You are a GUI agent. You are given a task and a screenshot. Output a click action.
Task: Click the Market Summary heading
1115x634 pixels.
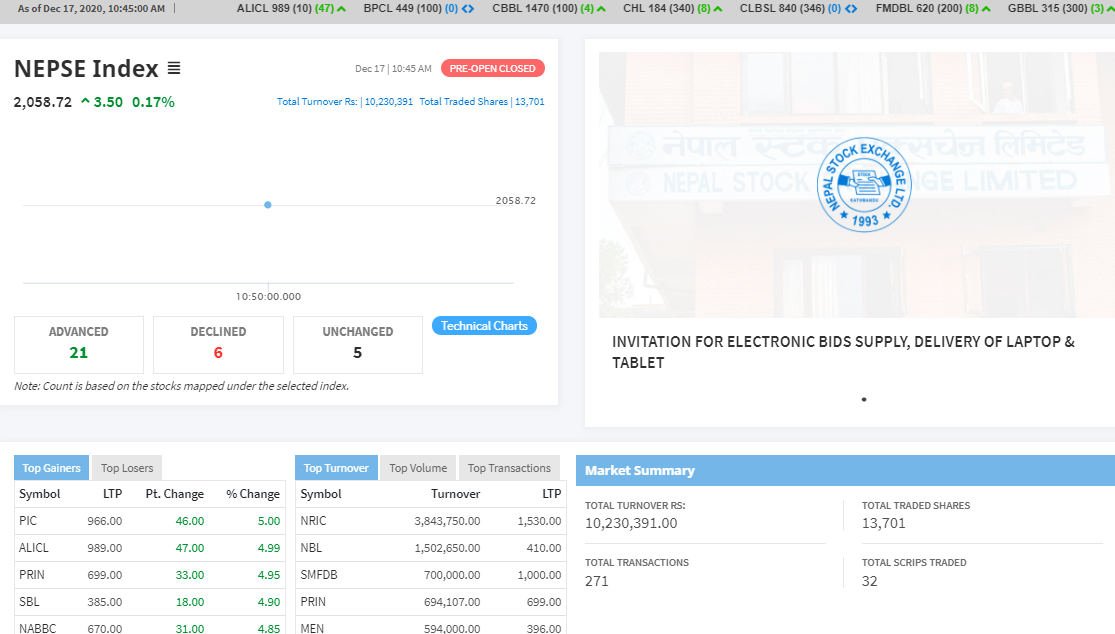coord(640,471)
